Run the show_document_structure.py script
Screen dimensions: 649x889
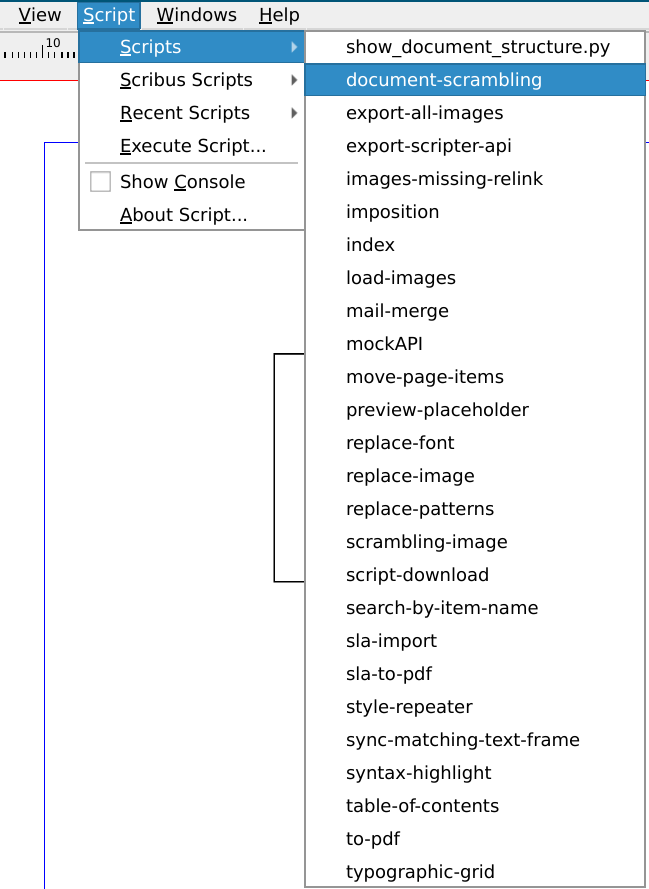tap(477, 47)
